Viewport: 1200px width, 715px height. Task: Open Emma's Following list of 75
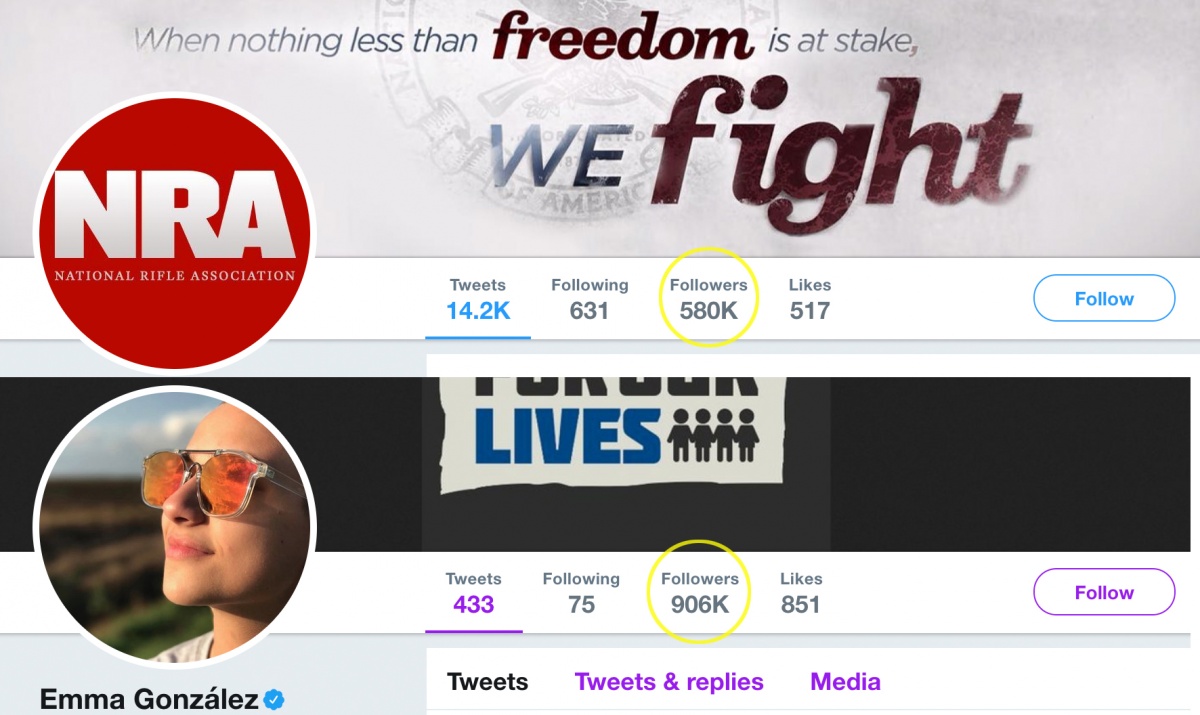(x=581, y=593)
